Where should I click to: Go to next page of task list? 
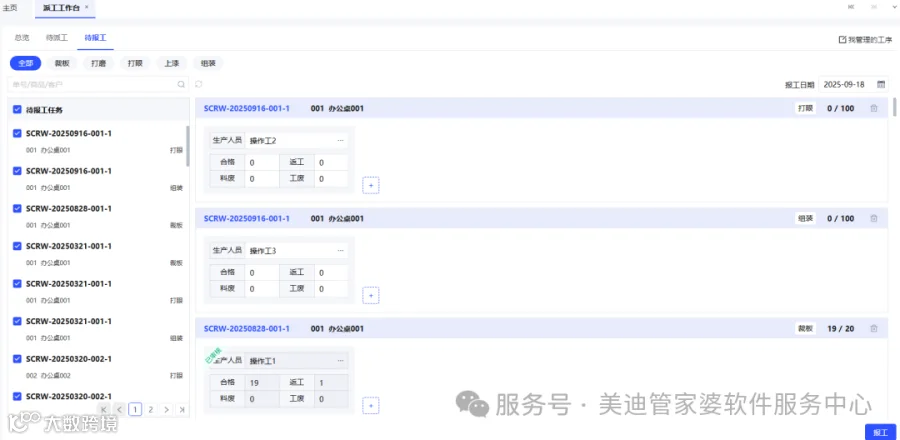(x=166, y=410)
